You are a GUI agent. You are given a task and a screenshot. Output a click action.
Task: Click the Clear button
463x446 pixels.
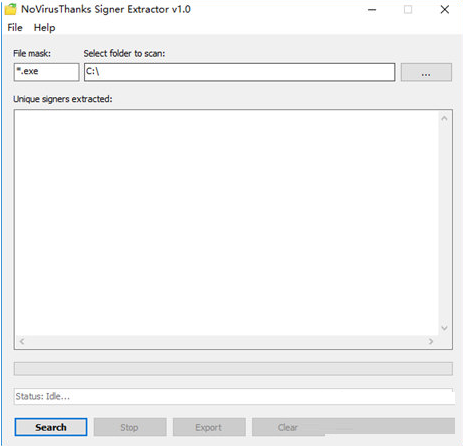coord(288,427)
